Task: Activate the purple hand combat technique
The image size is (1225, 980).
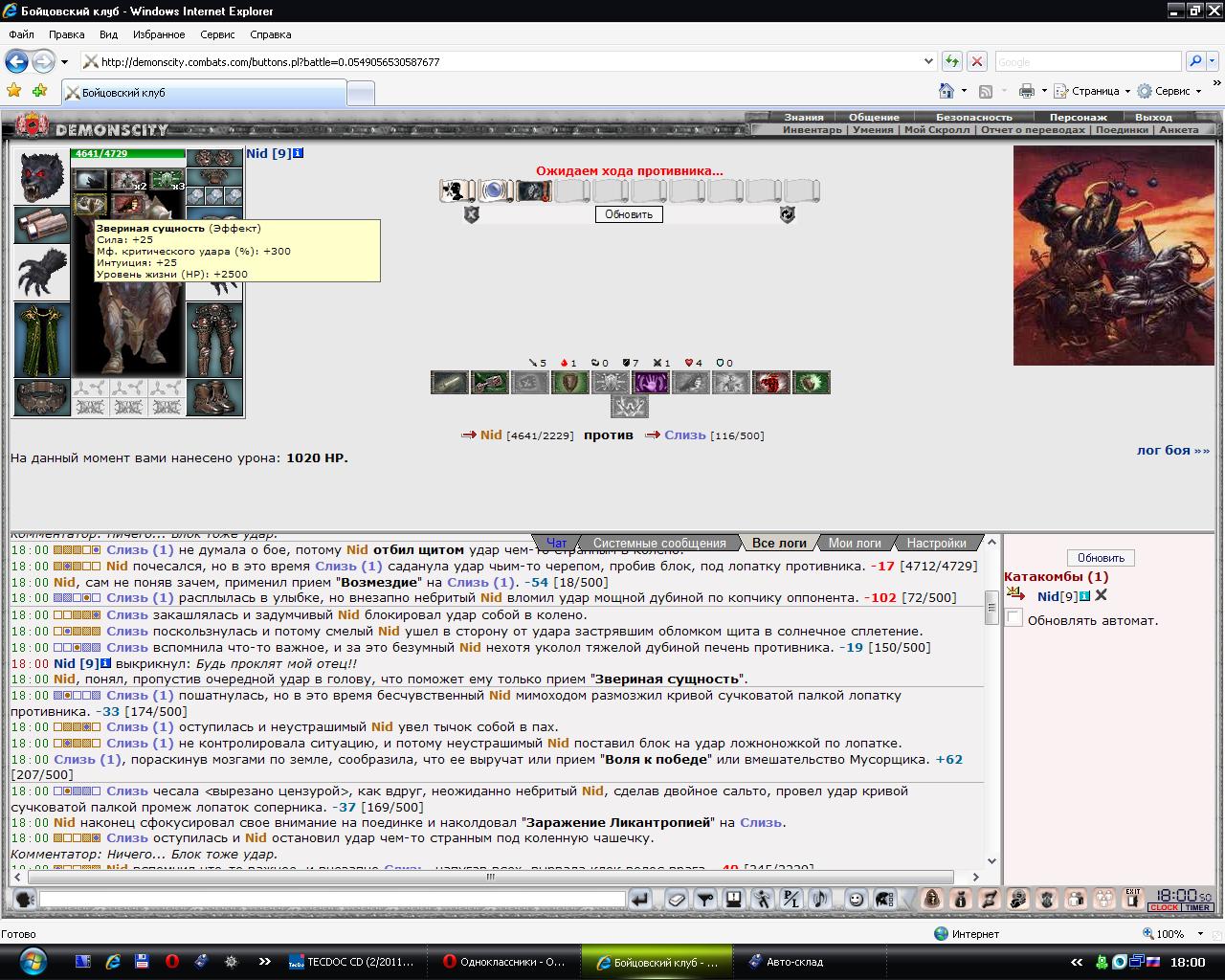Action: point(650,383)
